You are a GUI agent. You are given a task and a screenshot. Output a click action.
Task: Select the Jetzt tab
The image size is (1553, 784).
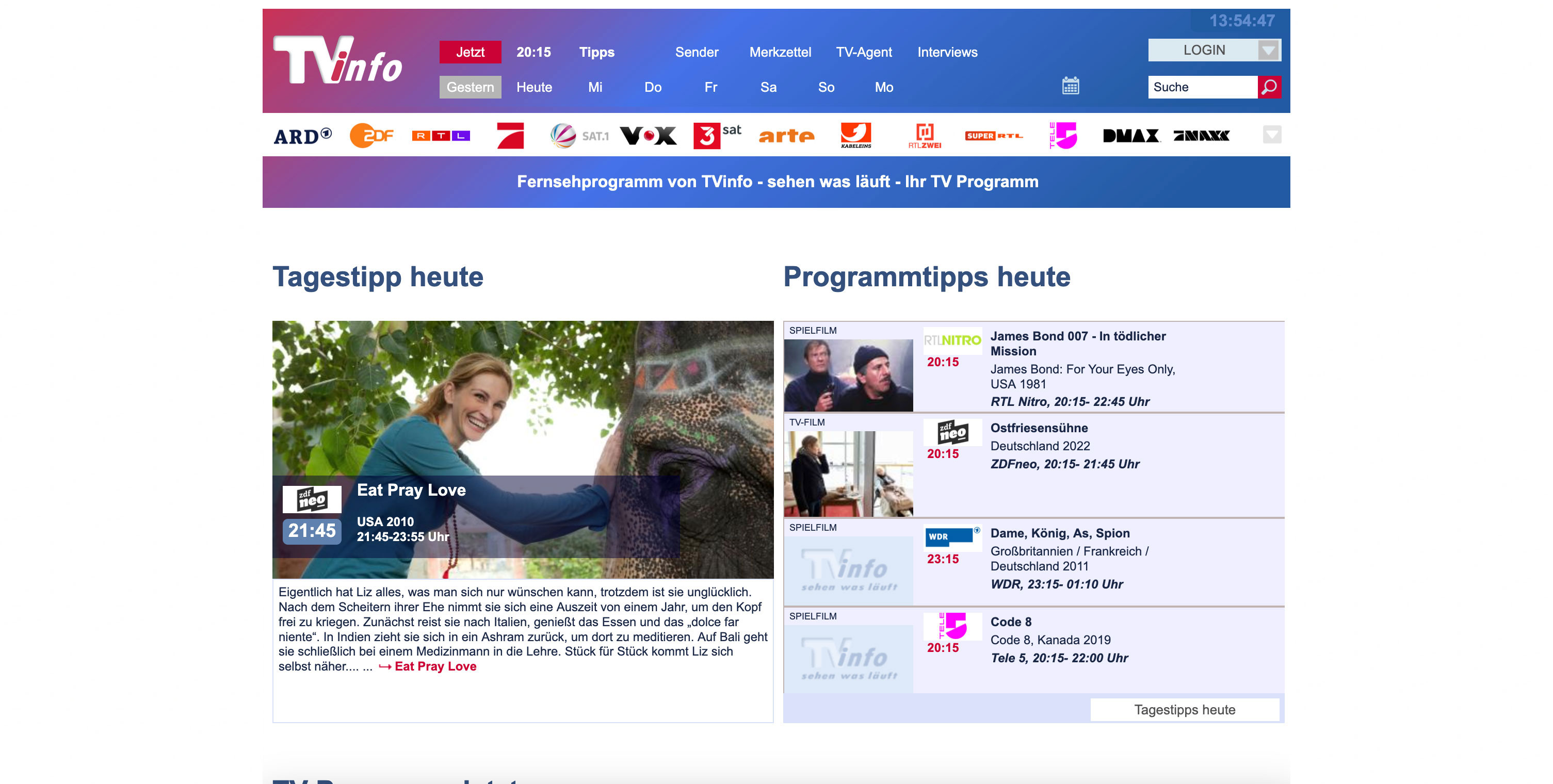(470, 52)
